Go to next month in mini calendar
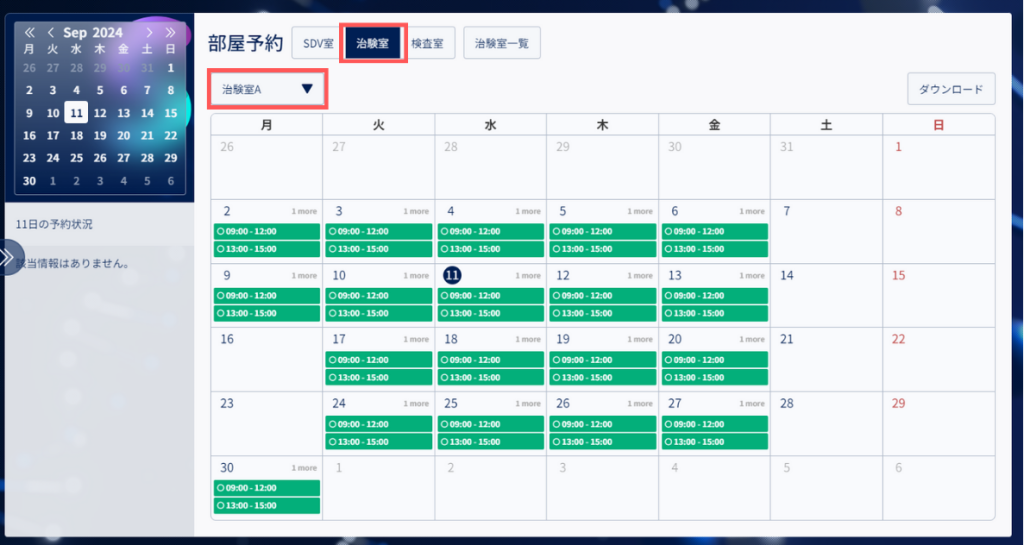This screenshot has height=545, width=1024. point(150,33)
